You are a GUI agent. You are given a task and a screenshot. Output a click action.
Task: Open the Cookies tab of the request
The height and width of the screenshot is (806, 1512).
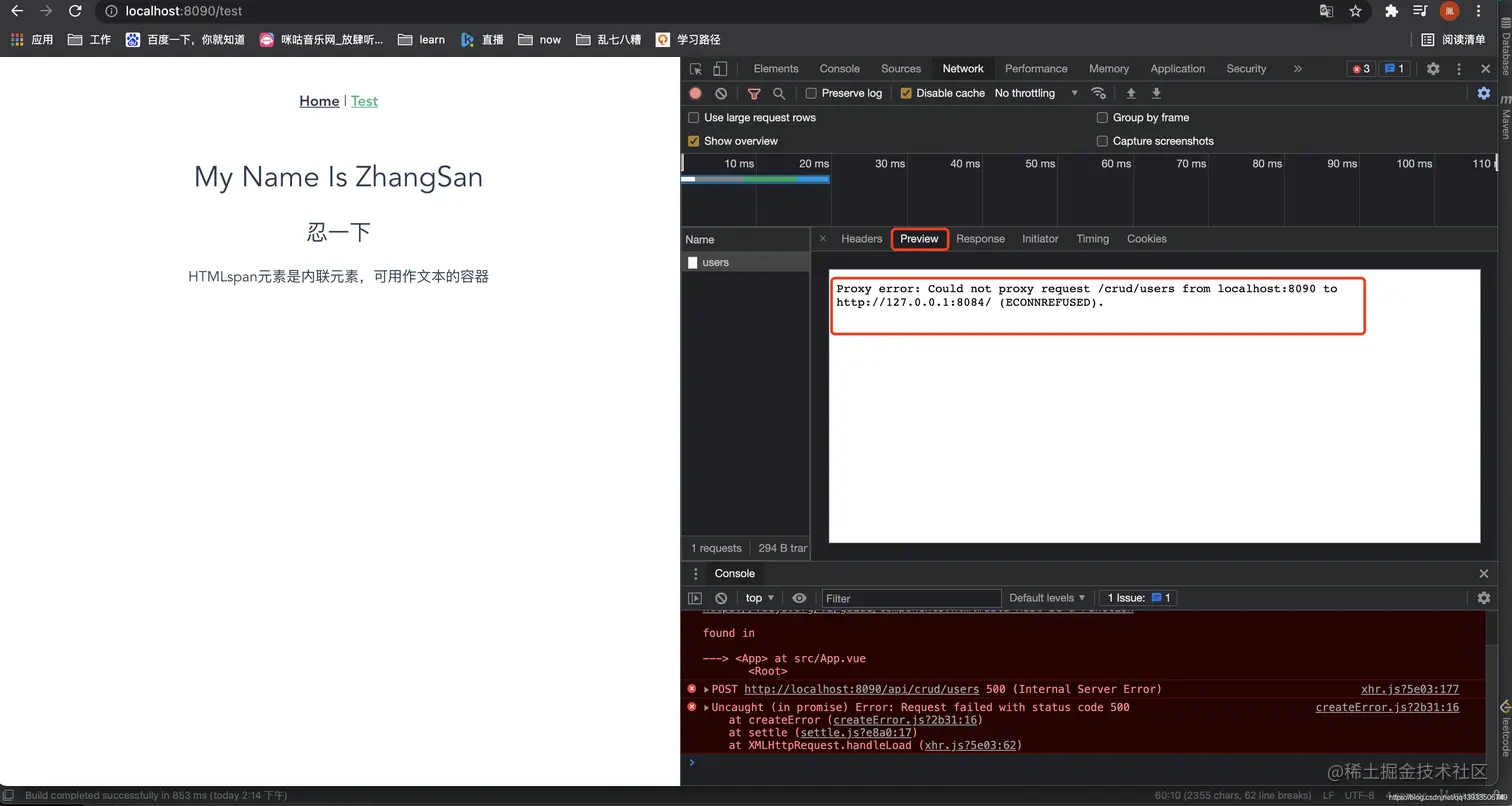1147,239
